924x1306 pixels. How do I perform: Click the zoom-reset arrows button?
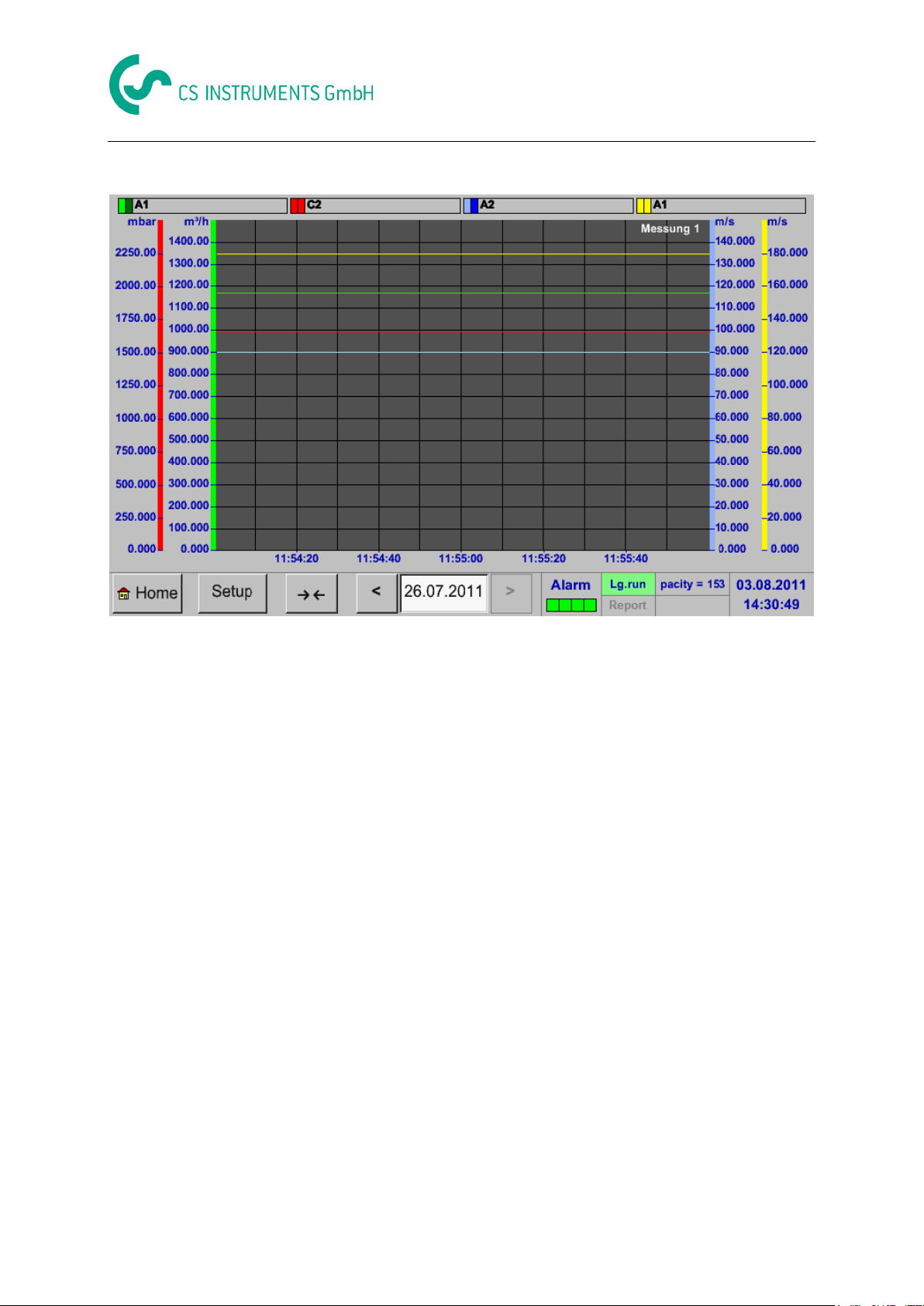click(x=312, y=594)
